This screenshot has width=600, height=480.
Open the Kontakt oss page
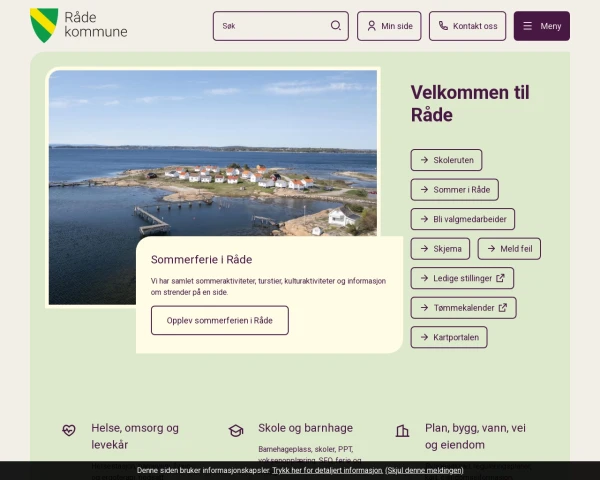coord(467,26)
